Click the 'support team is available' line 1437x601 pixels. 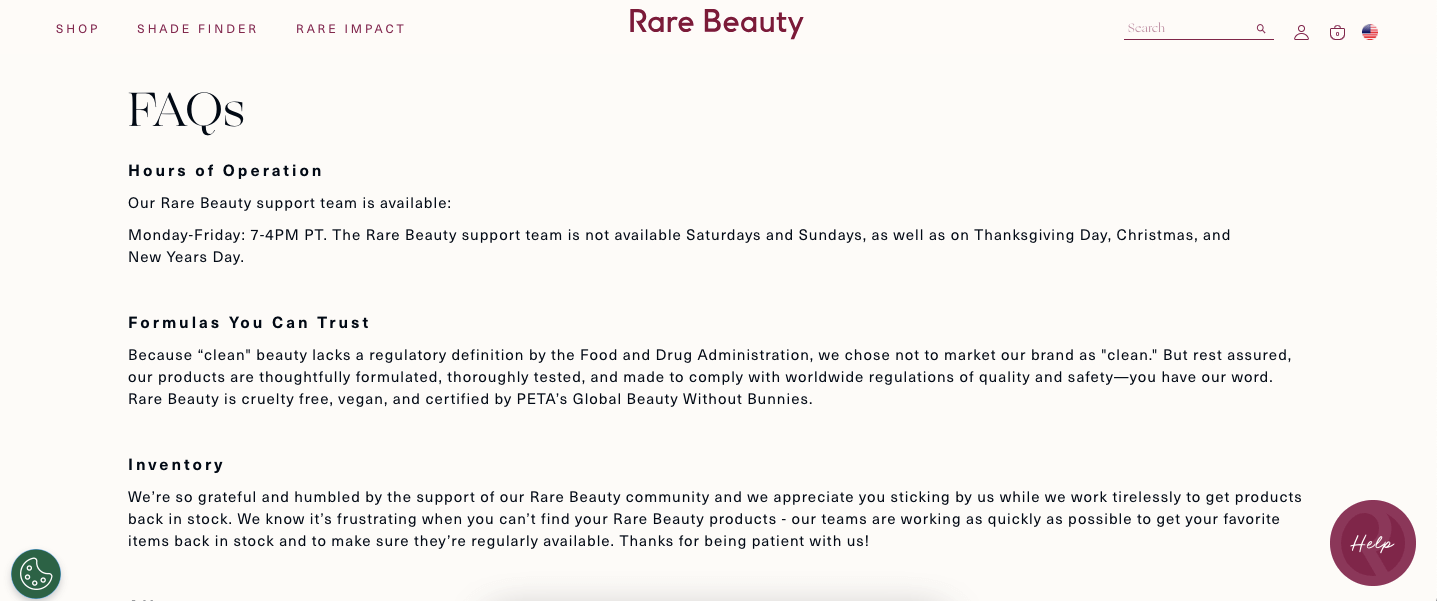[290, 203]
